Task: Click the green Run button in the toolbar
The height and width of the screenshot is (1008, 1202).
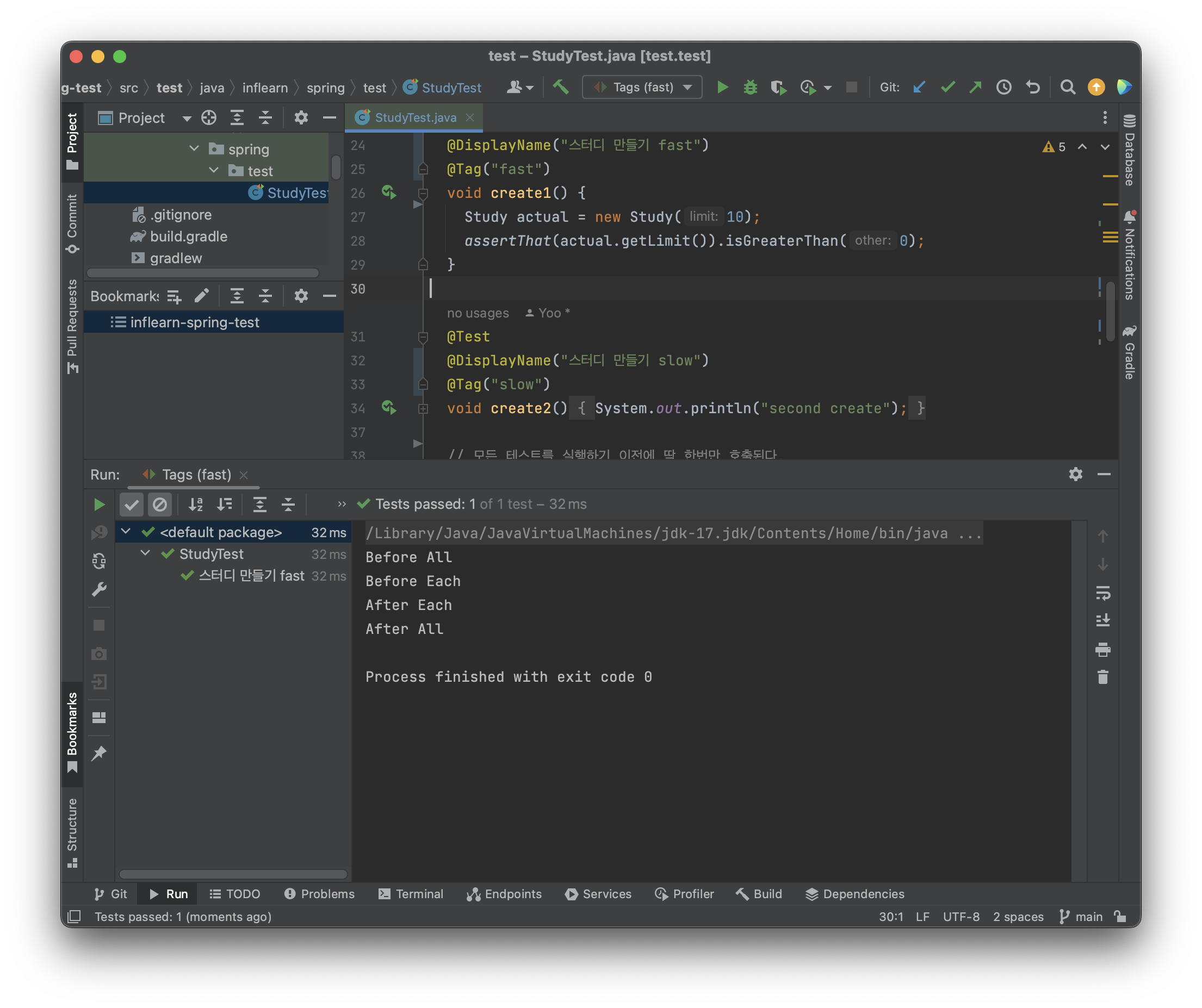Action: pos(722,88)
